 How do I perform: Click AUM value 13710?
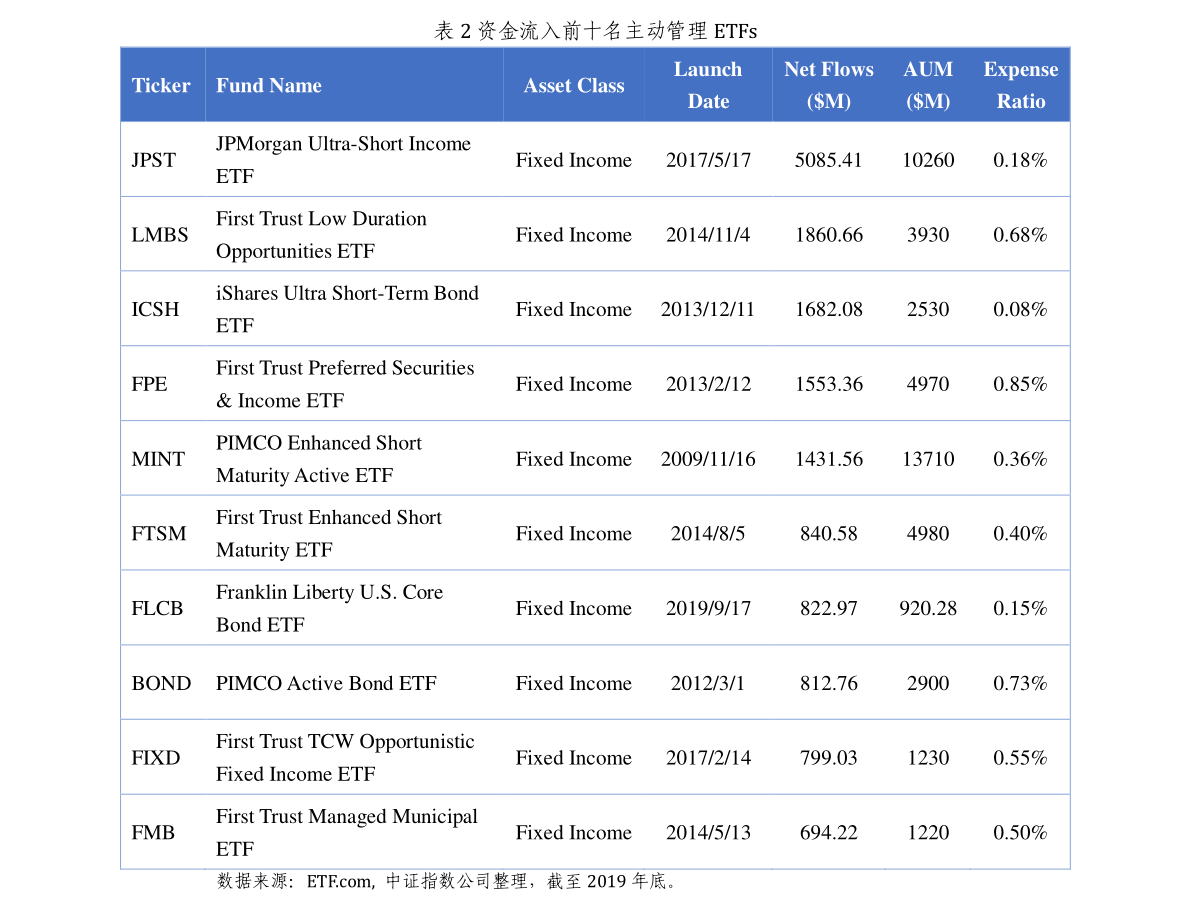tap(928, 459)
